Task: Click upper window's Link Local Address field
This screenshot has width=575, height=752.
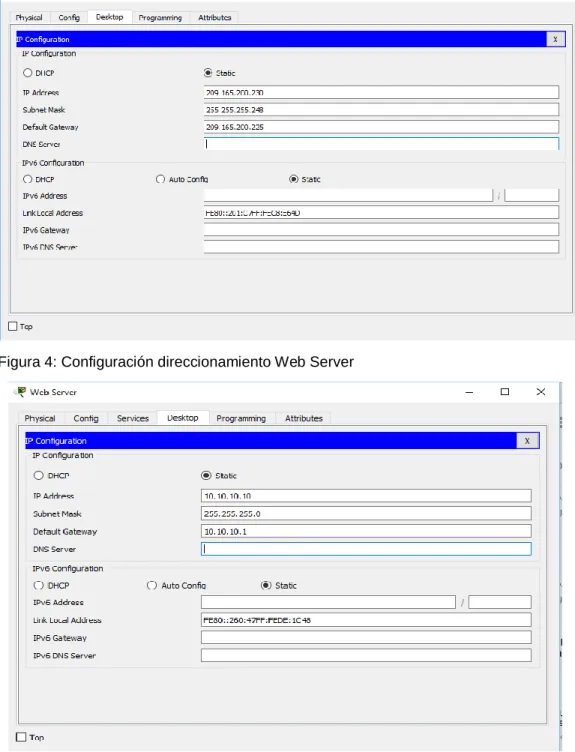Action: [381, 212]
